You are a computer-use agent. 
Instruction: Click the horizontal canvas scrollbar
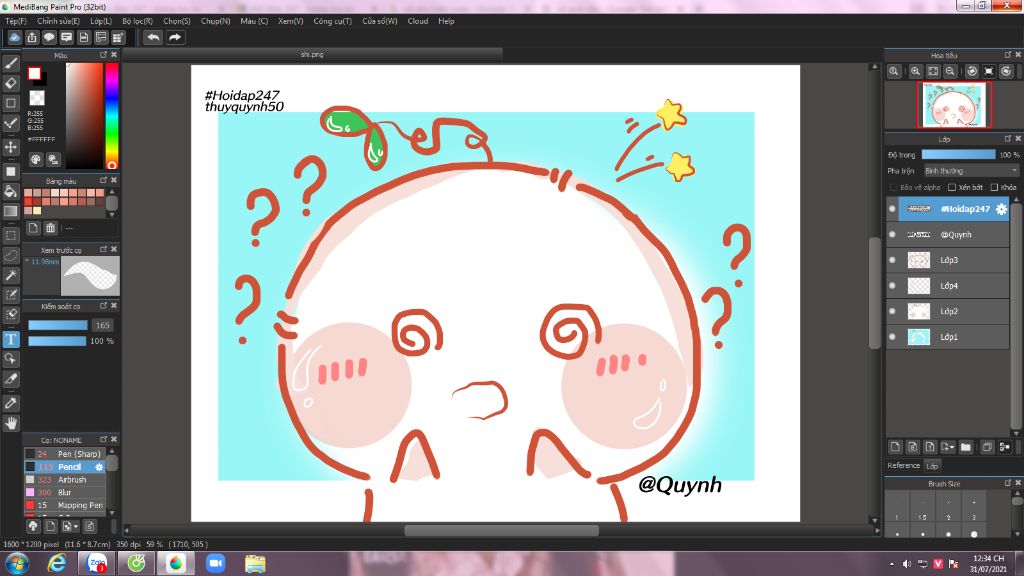[x=501, y=530]
